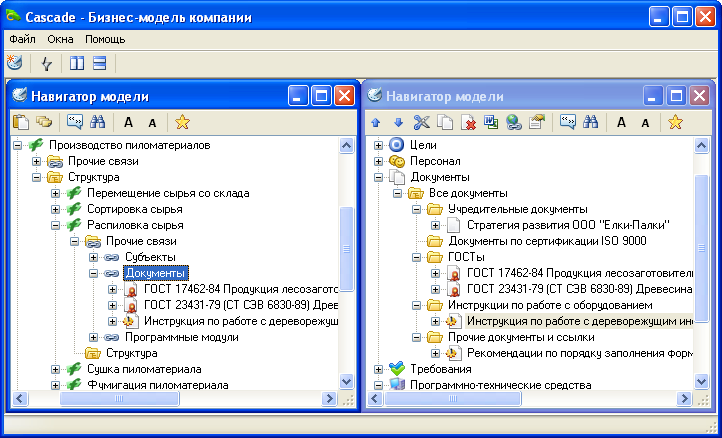The image size is (722, 438).
Task: Expand Сушка пиломатериала node
Action: coord(55,369)
